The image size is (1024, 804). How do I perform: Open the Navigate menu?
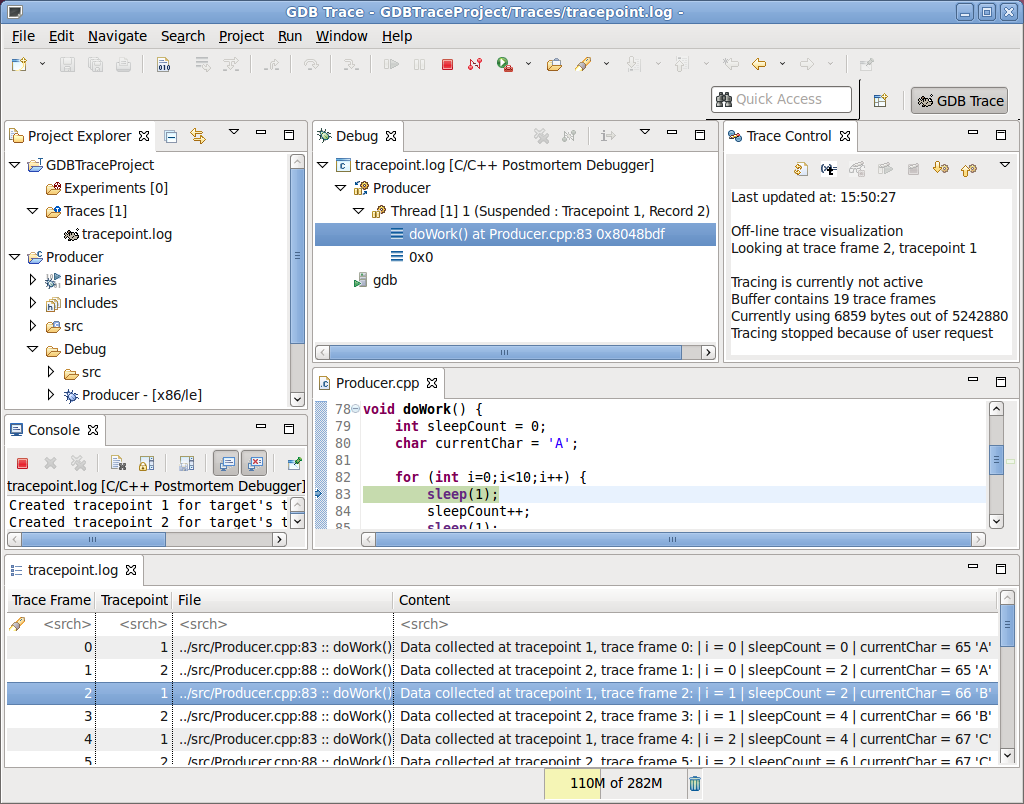pos(117,36)
